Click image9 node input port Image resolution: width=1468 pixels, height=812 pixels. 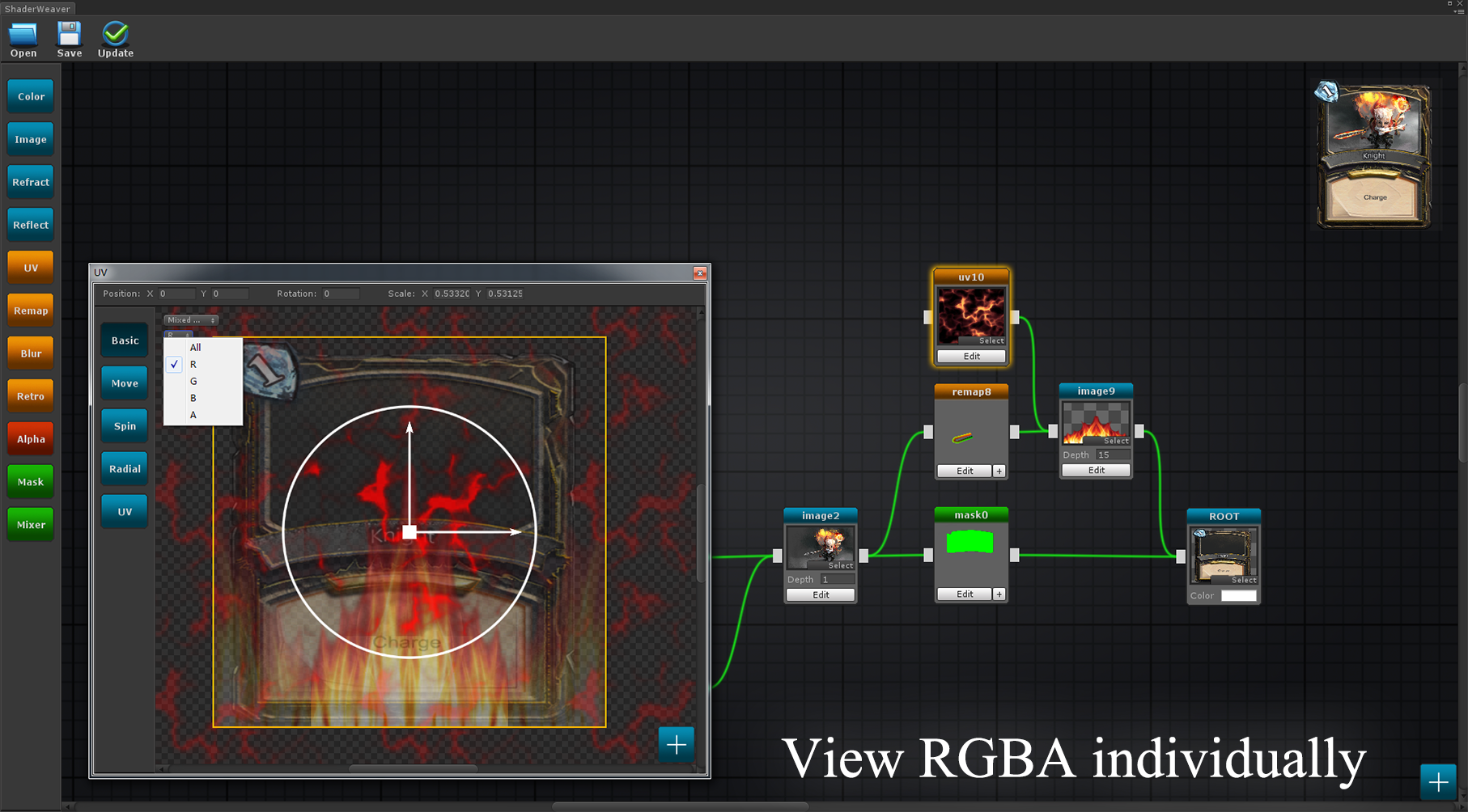pyautogui.click(x=1053, y=432)
